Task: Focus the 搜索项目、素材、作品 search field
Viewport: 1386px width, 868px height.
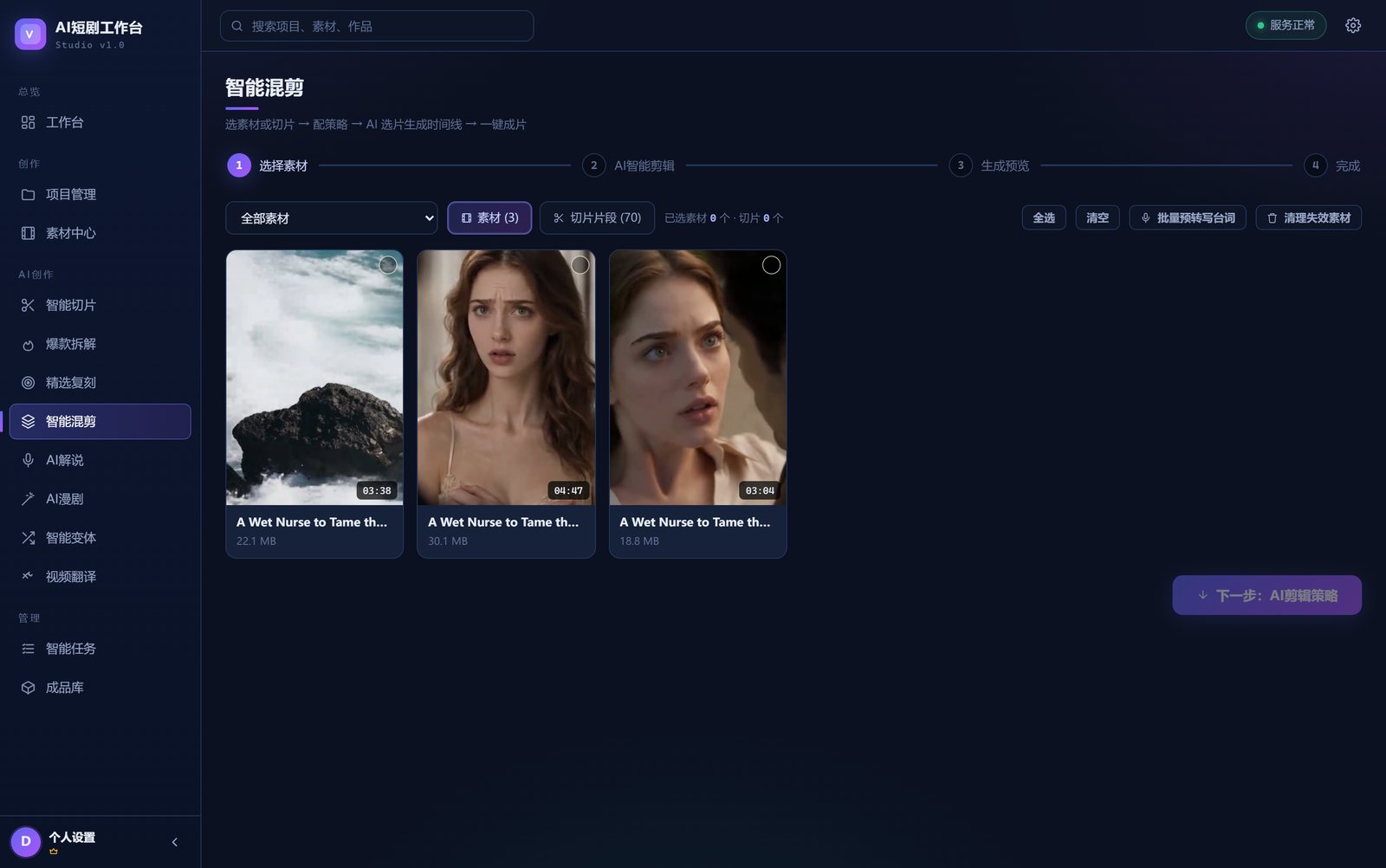Action: pos(377,26)
